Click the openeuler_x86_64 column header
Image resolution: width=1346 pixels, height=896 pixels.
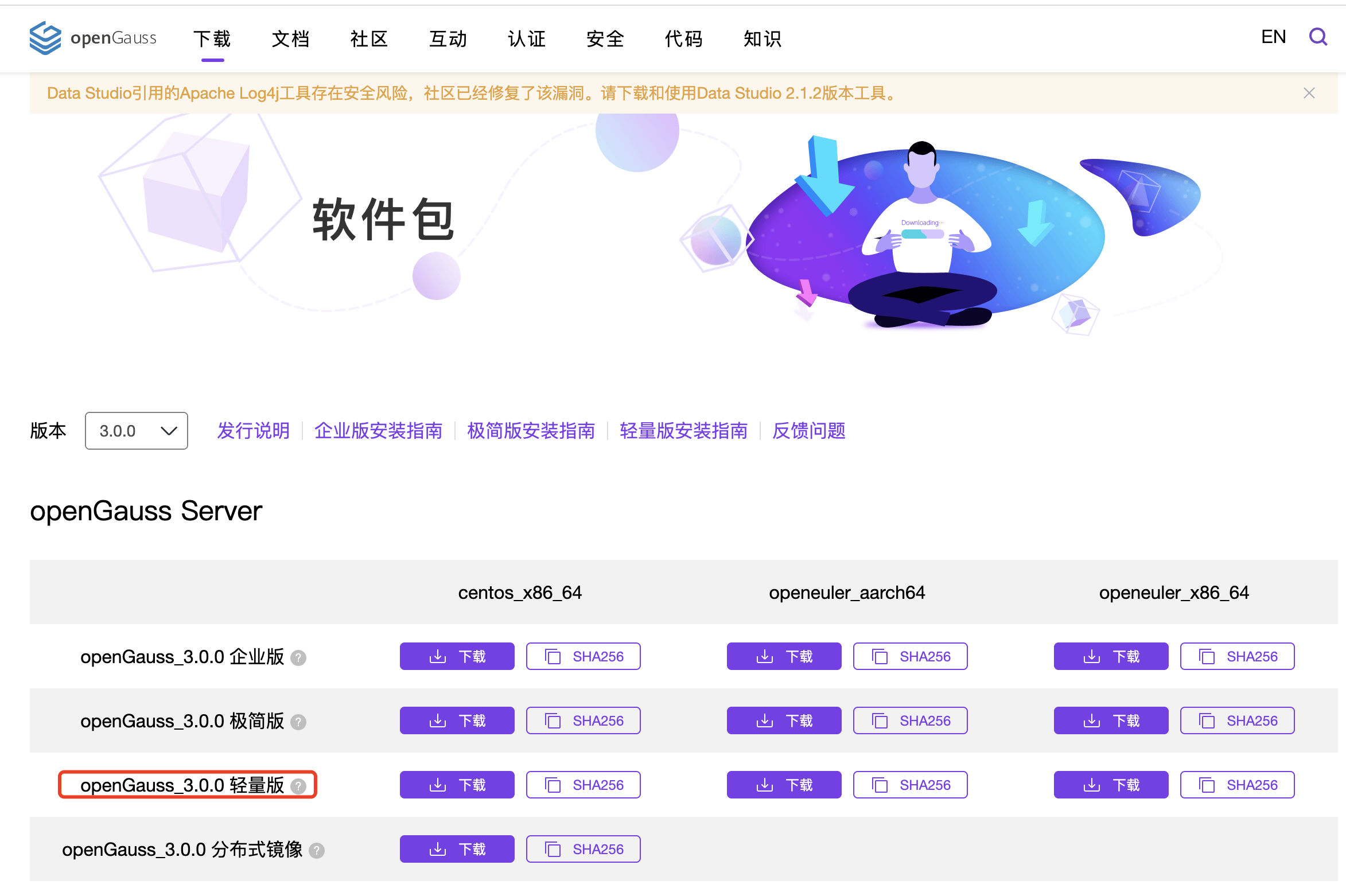coord(1174,593)
